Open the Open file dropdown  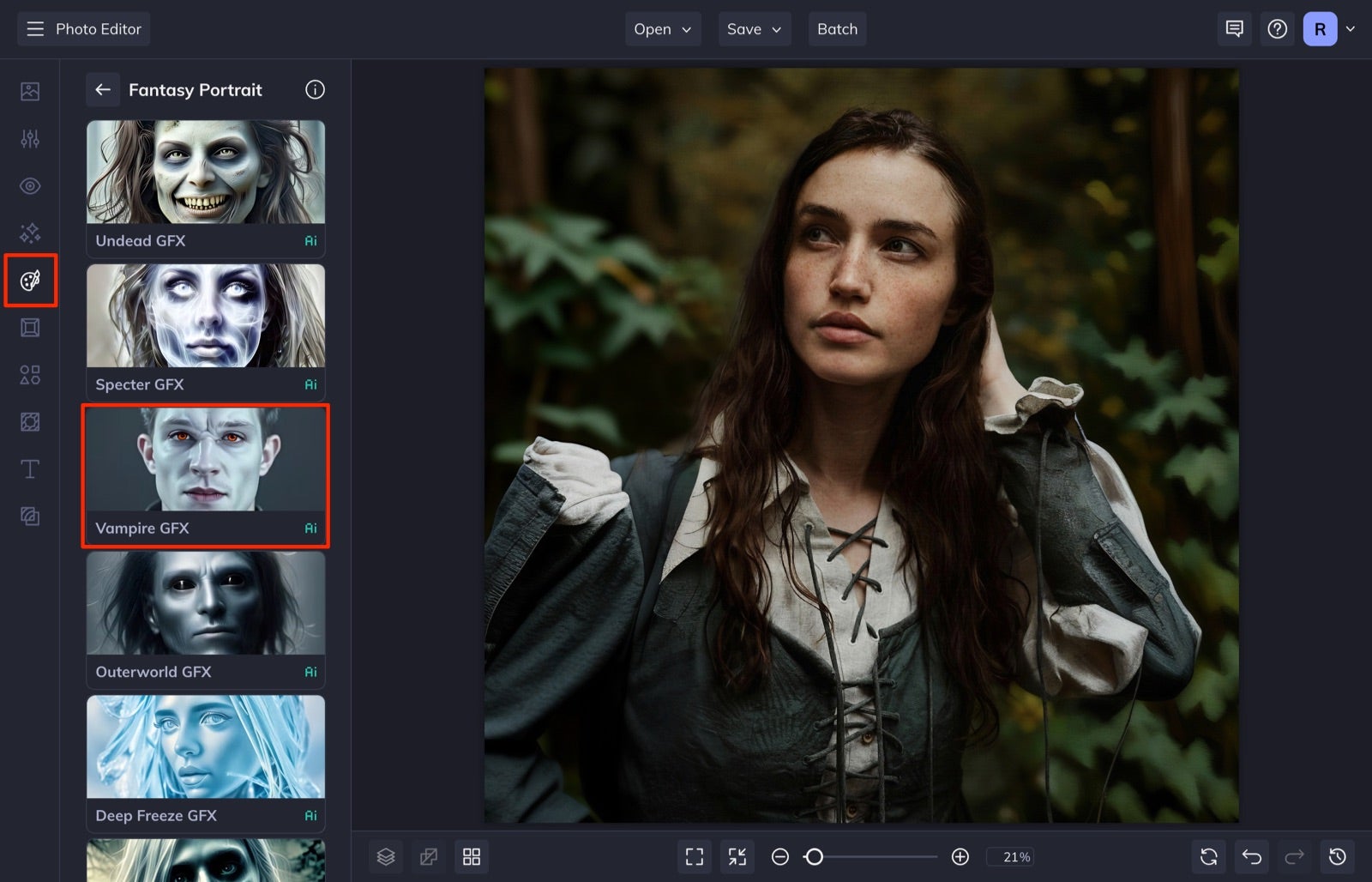pyautogui.click(x=662, y=28)
